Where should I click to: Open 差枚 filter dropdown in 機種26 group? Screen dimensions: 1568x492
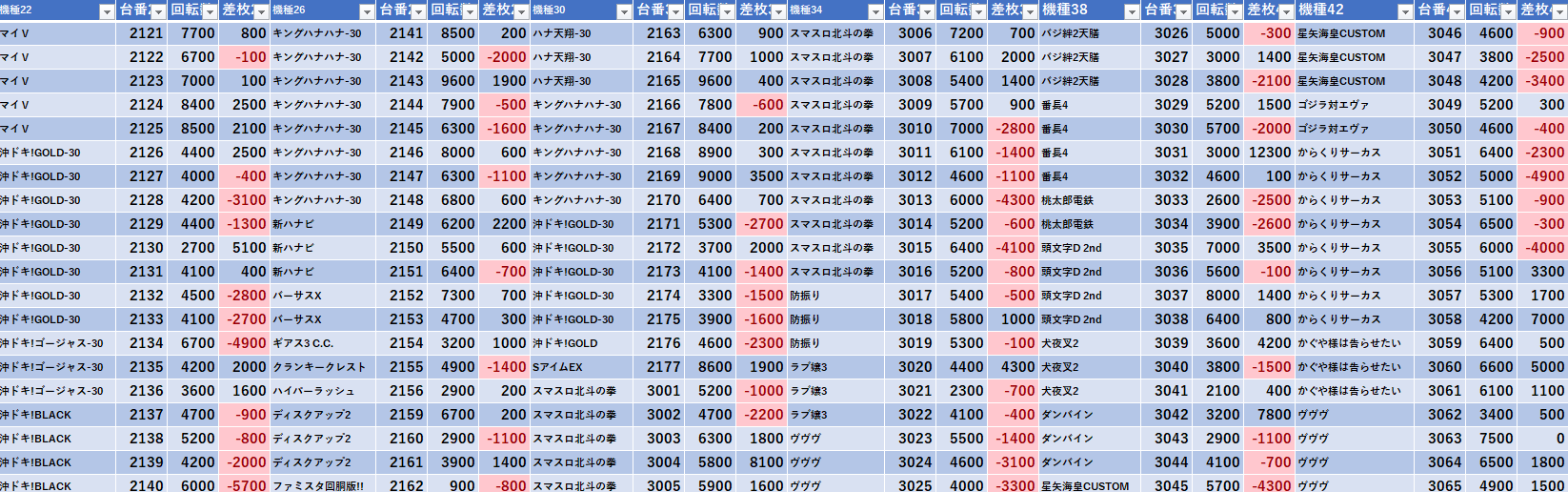point(521,11)
